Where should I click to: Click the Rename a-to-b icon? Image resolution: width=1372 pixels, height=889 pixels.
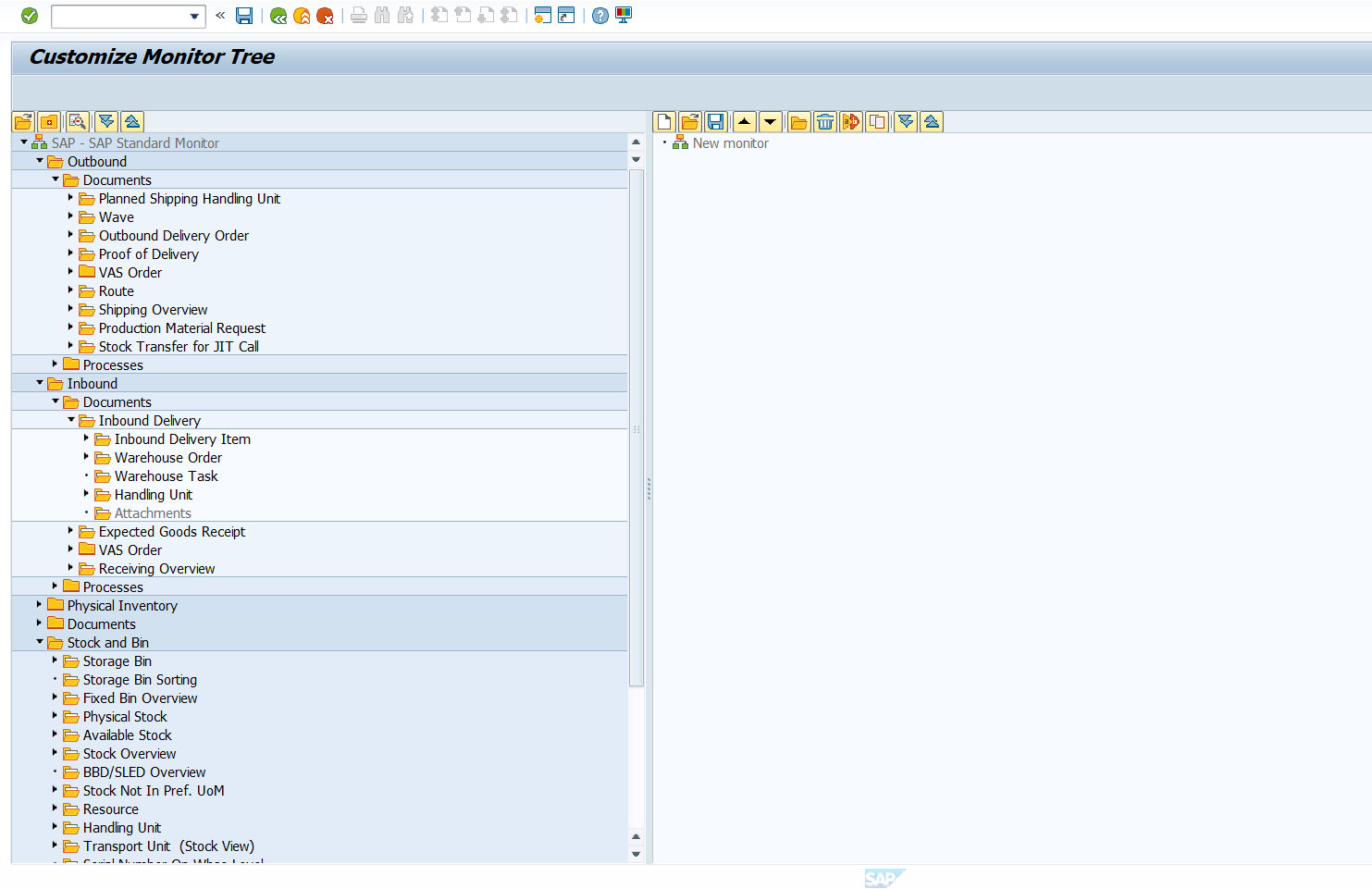(851, 122)
